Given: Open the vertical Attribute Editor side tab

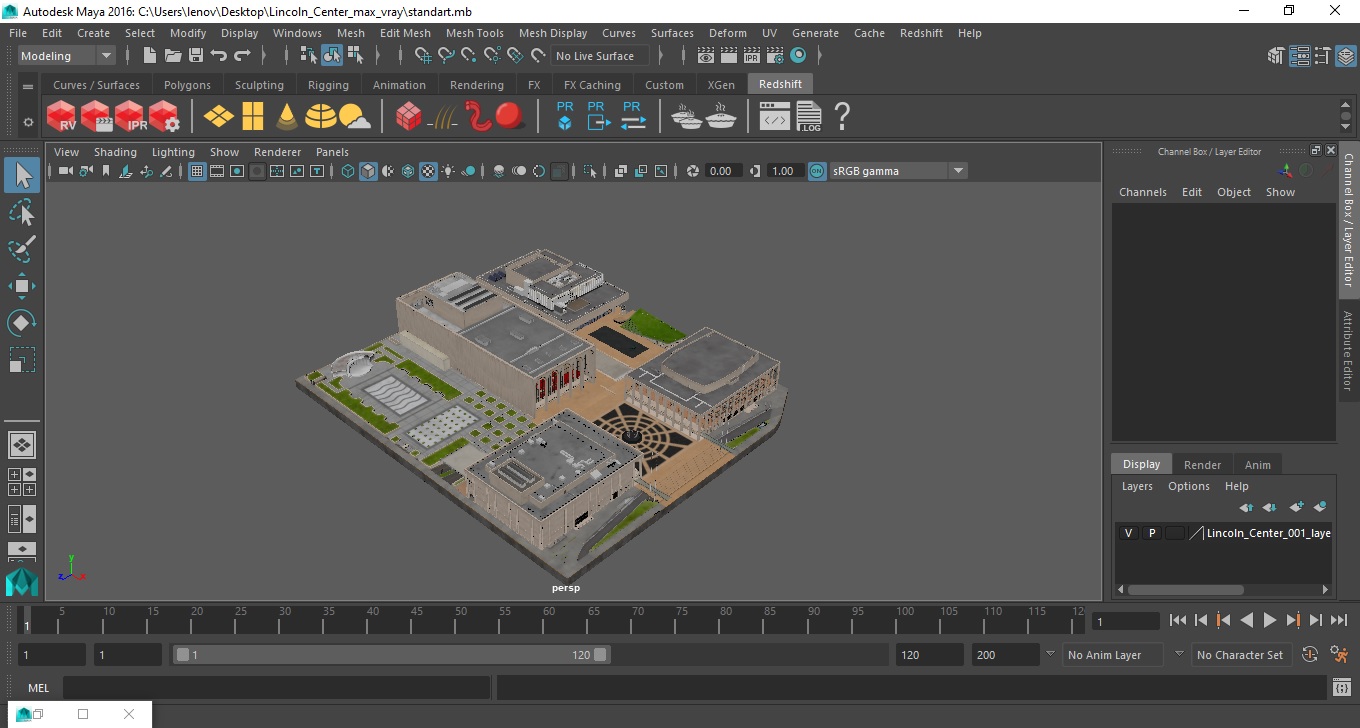Looking at the screenshot, I should click(x=1348, y=351).
